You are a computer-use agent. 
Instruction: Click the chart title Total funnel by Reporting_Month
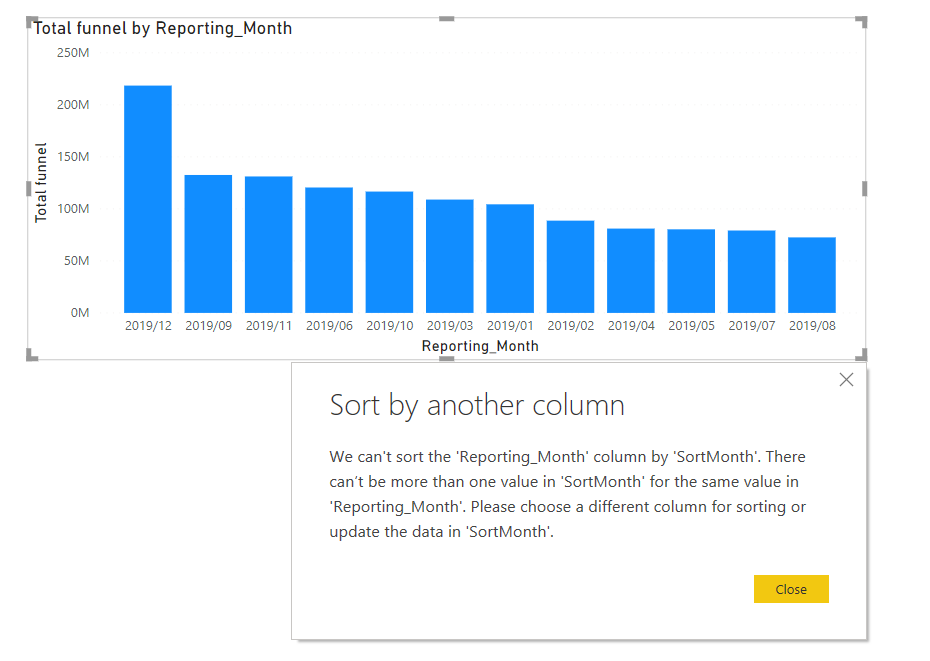163,28
